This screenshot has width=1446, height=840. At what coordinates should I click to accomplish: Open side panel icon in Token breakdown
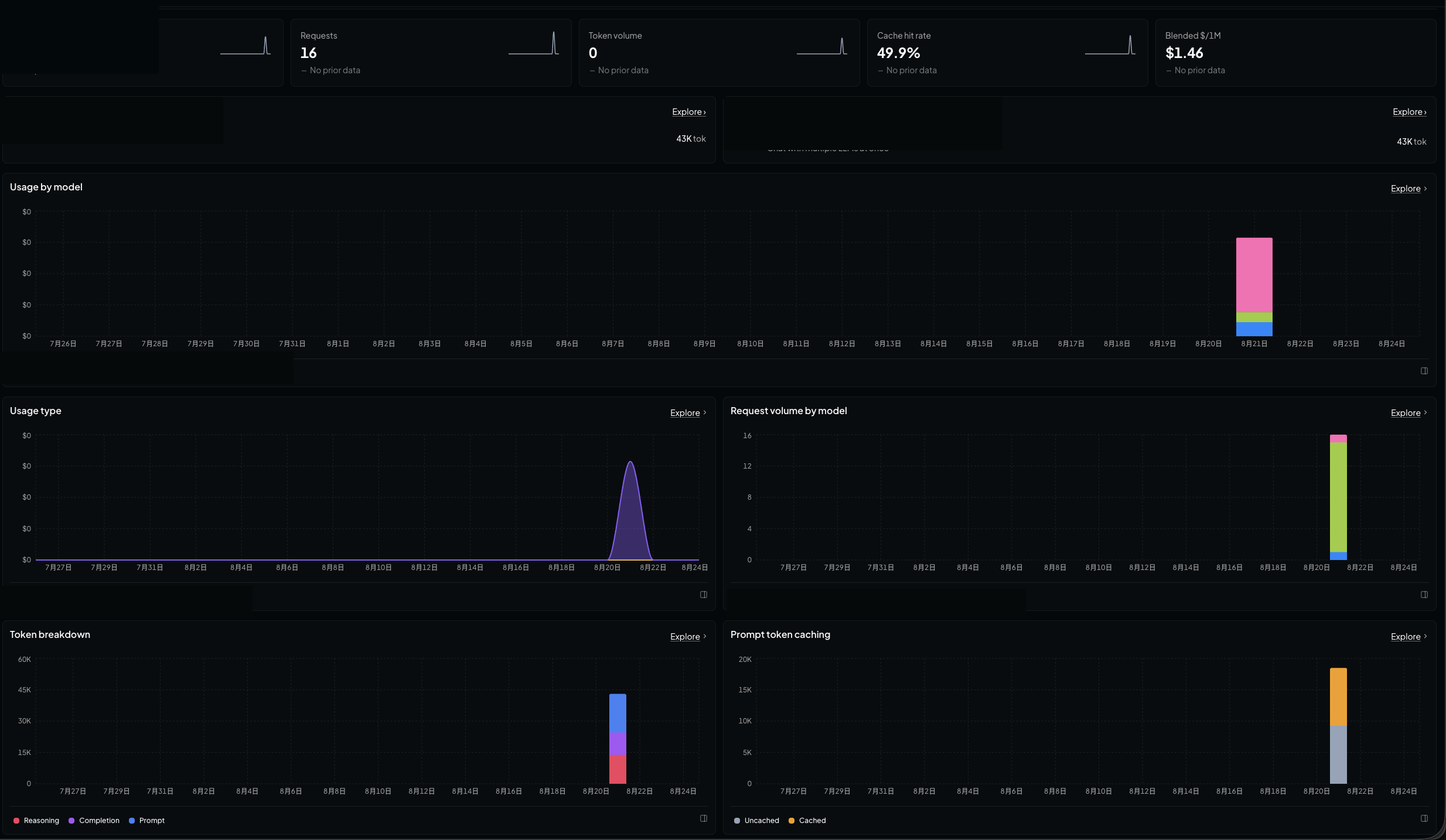[x=704, y=818]
